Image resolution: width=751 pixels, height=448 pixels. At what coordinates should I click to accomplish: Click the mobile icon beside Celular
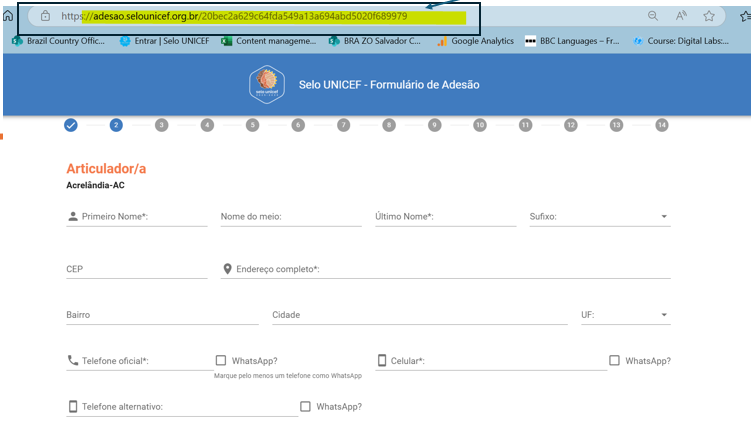click(382, 360)
